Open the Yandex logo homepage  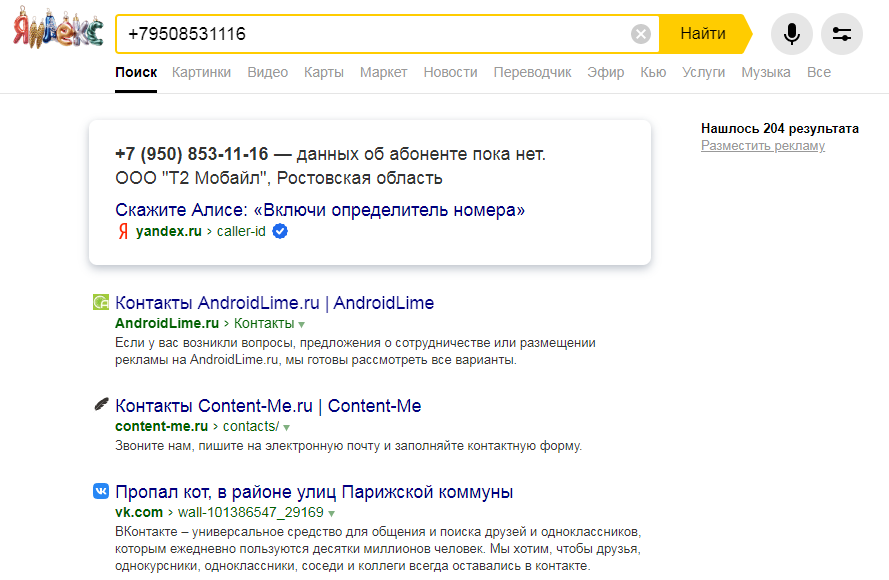58,28
